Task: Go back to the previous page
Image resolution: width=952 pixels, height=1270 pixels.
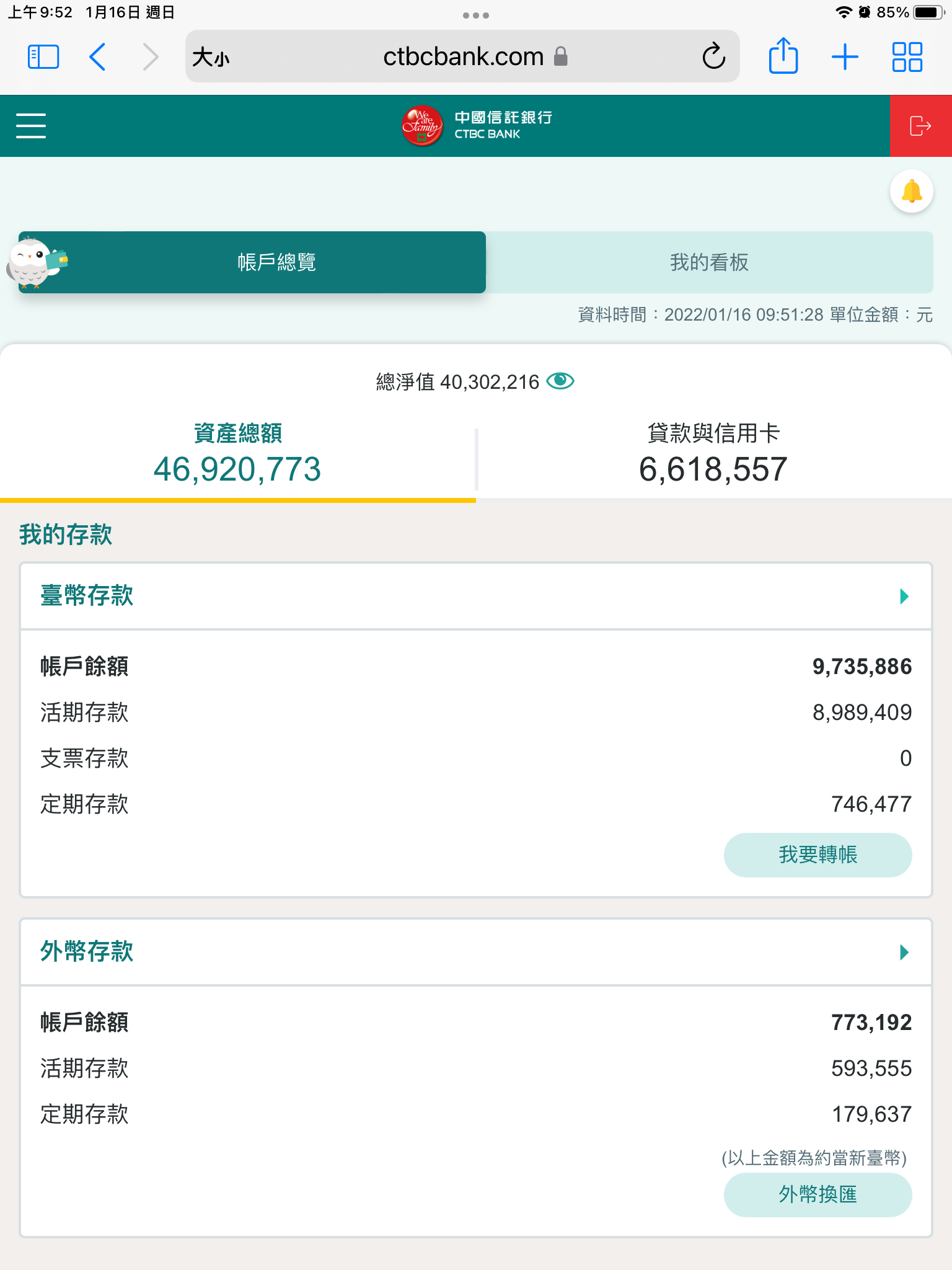Action: click(98, 57)
